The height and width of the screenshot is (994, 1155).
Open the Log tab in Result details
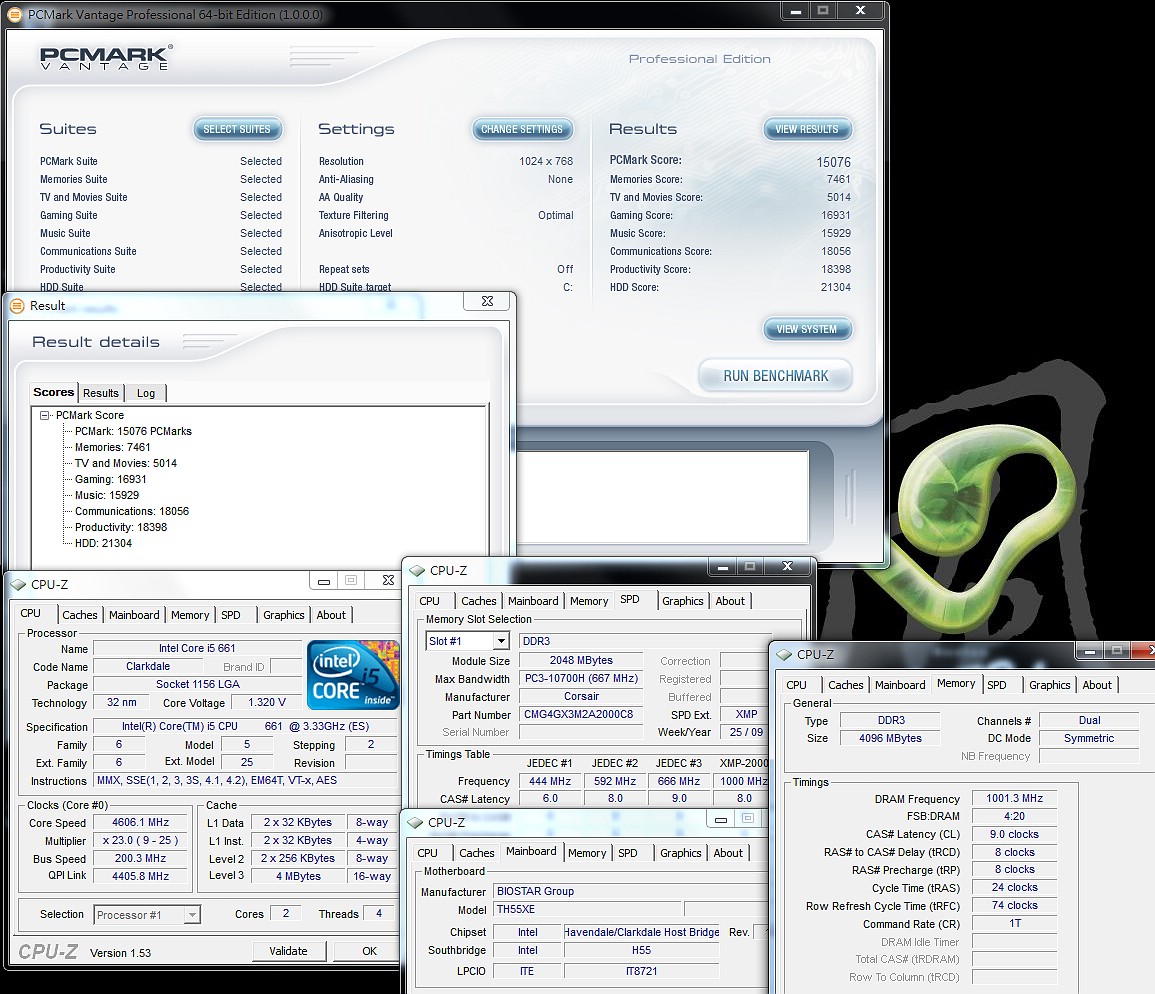pos(146,393)
